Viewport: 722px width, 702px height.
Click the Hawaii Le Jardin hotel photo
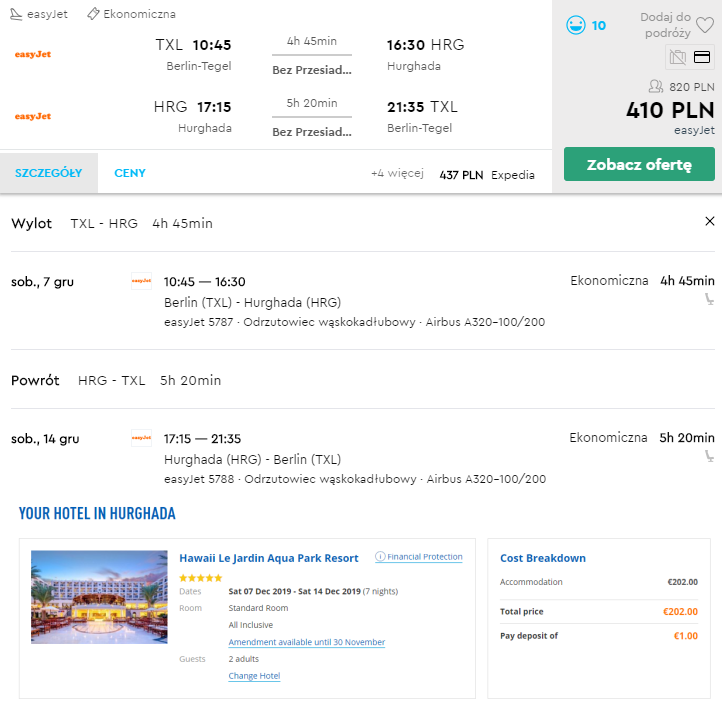click(99, 597)
